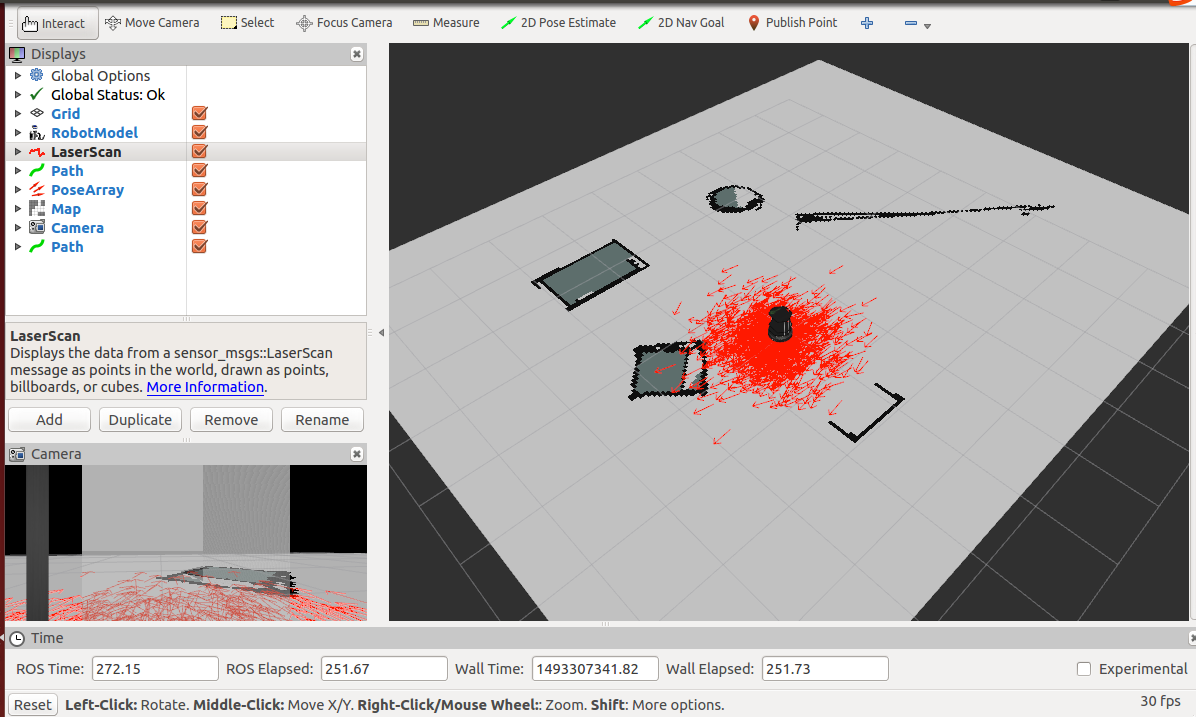Disable the Camera display checkbox
Image resolution: width=1196 pixels, height=717 pixels.
200,227
